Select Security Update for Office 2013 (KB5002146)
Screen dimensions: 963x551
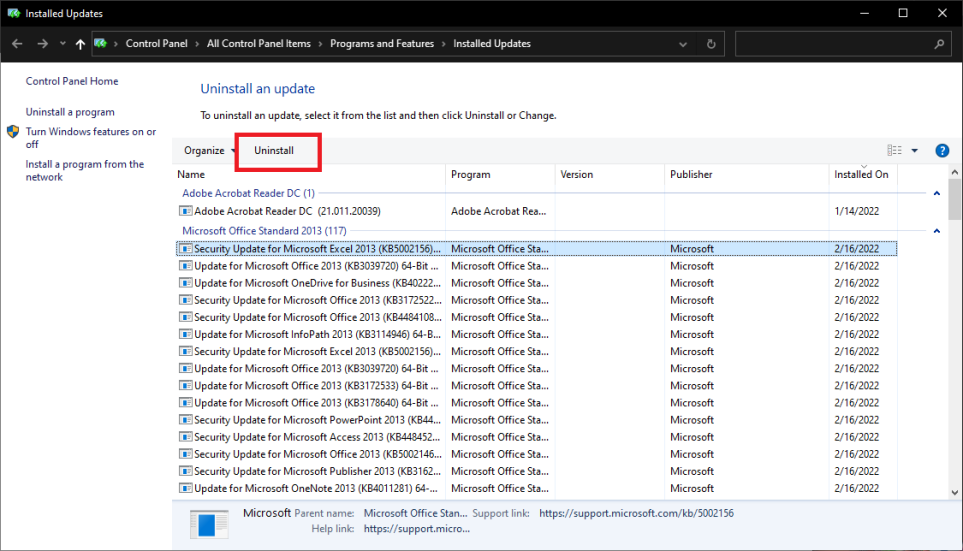(x=536, y=455)
